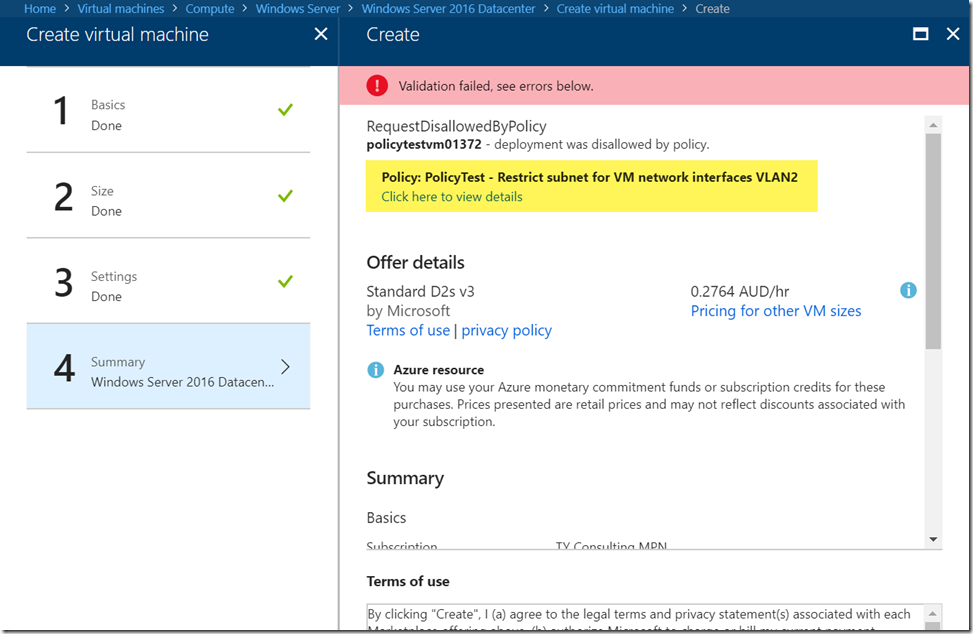Select step 4 Summary
The image size is (973, 634).
168,367
